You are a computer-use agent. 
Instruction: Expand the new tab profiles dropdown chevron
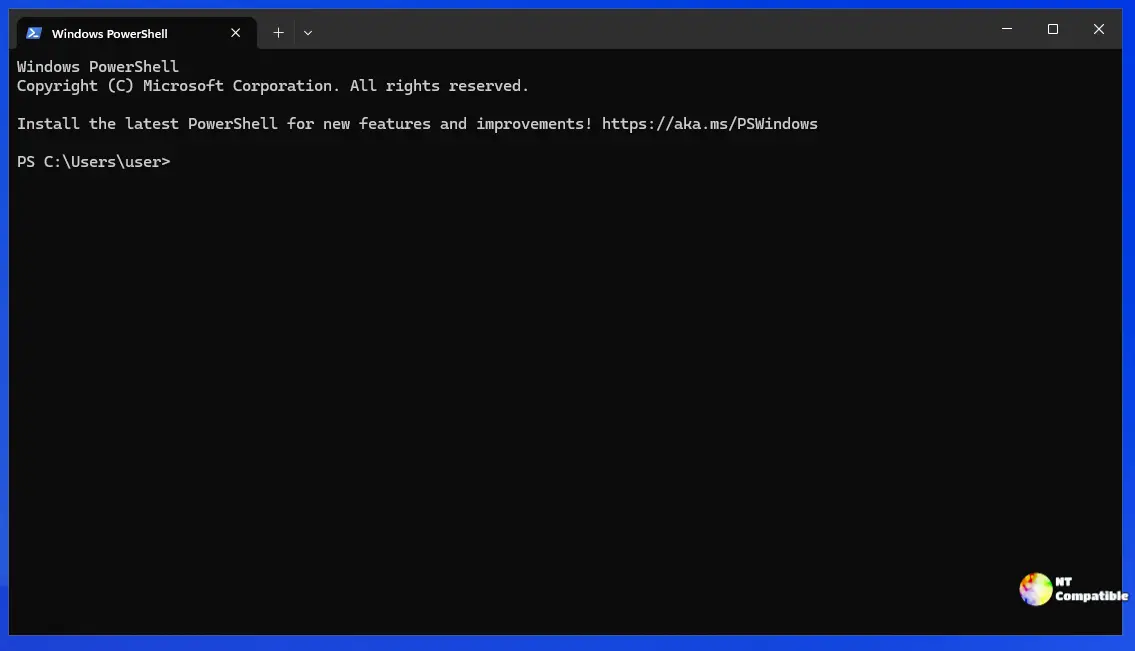click(x=308, y=33)
